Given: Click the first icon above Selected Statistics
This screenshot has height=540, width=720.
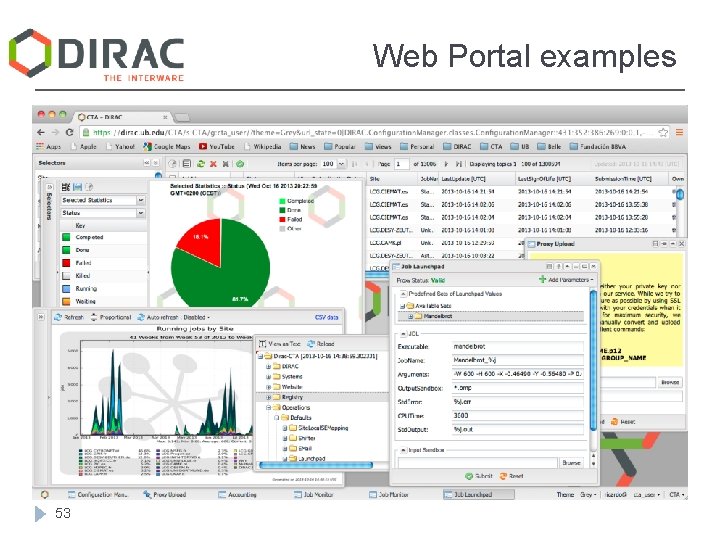Looking at the screenshot, I should [x=66, y=187].
